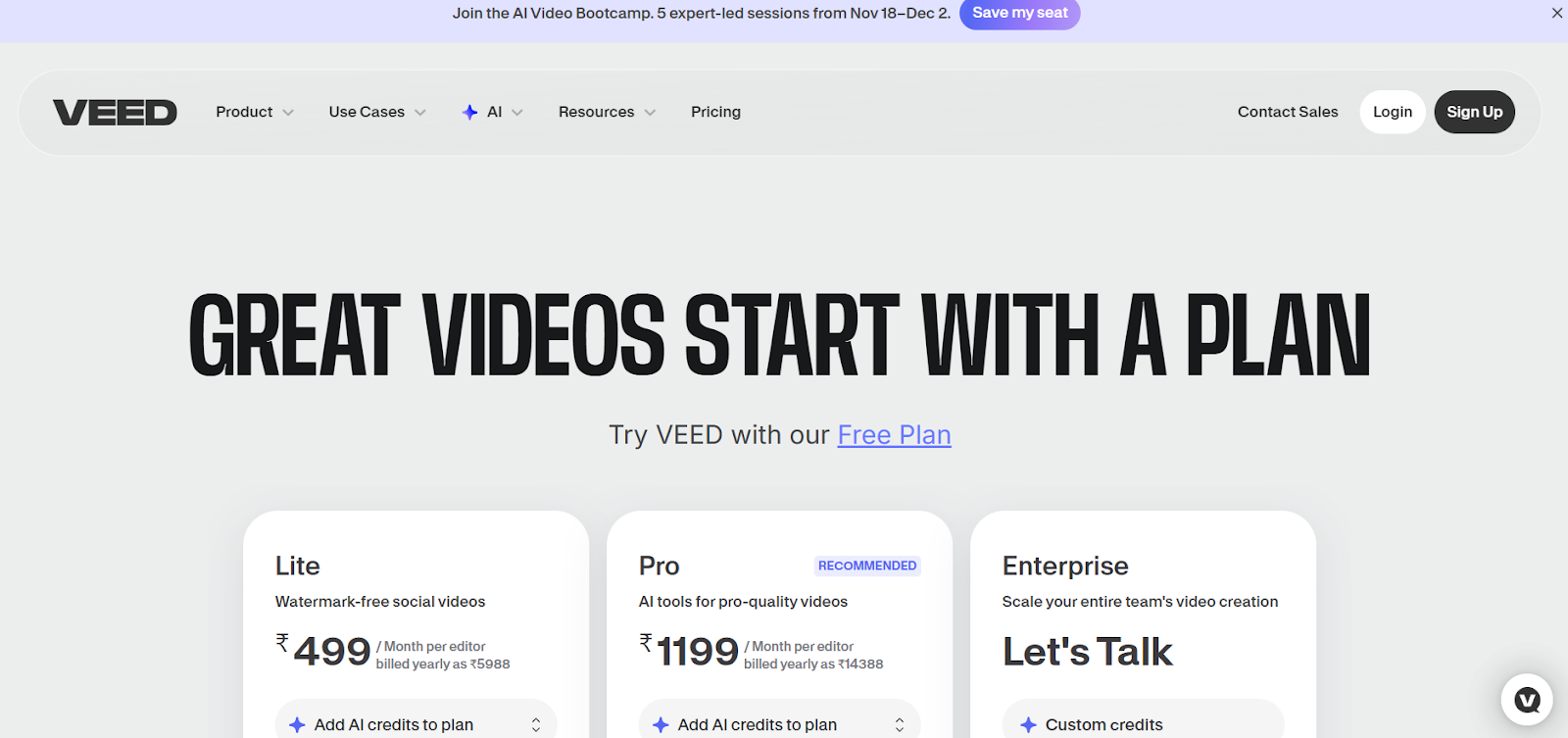Expand the Use Cases dropdown menu
The image size is (1568, 738).
click(377, 112)
